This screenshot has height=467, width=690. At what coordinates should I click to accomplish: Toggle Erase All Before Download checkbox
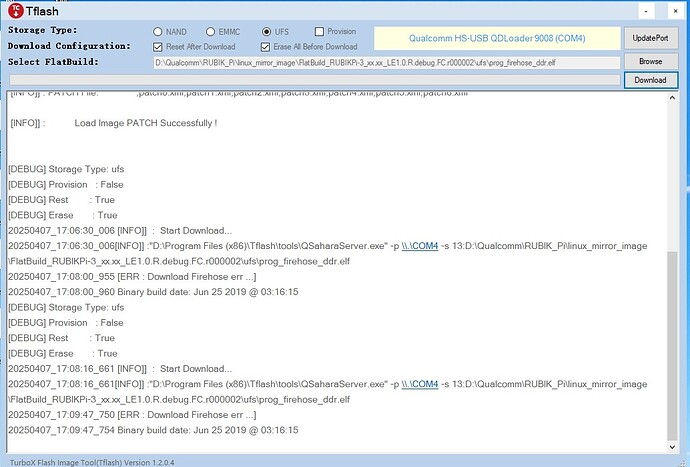tap(266, 46)
